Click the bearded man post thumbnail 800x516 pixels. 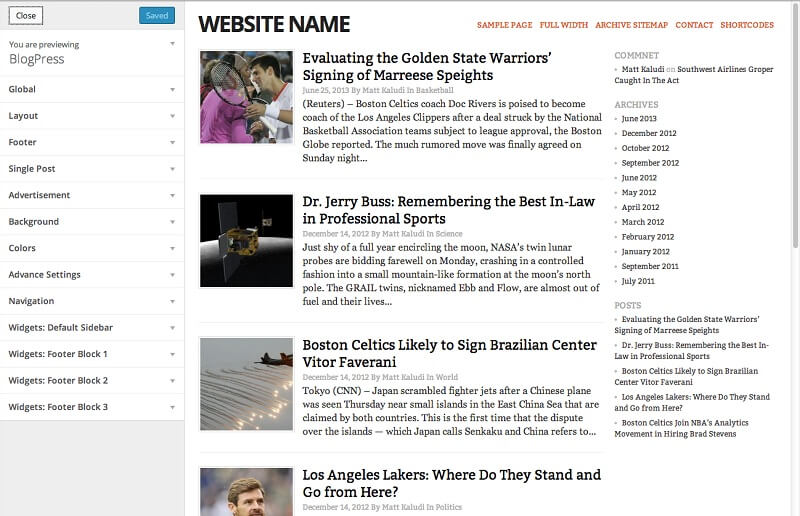246,492
